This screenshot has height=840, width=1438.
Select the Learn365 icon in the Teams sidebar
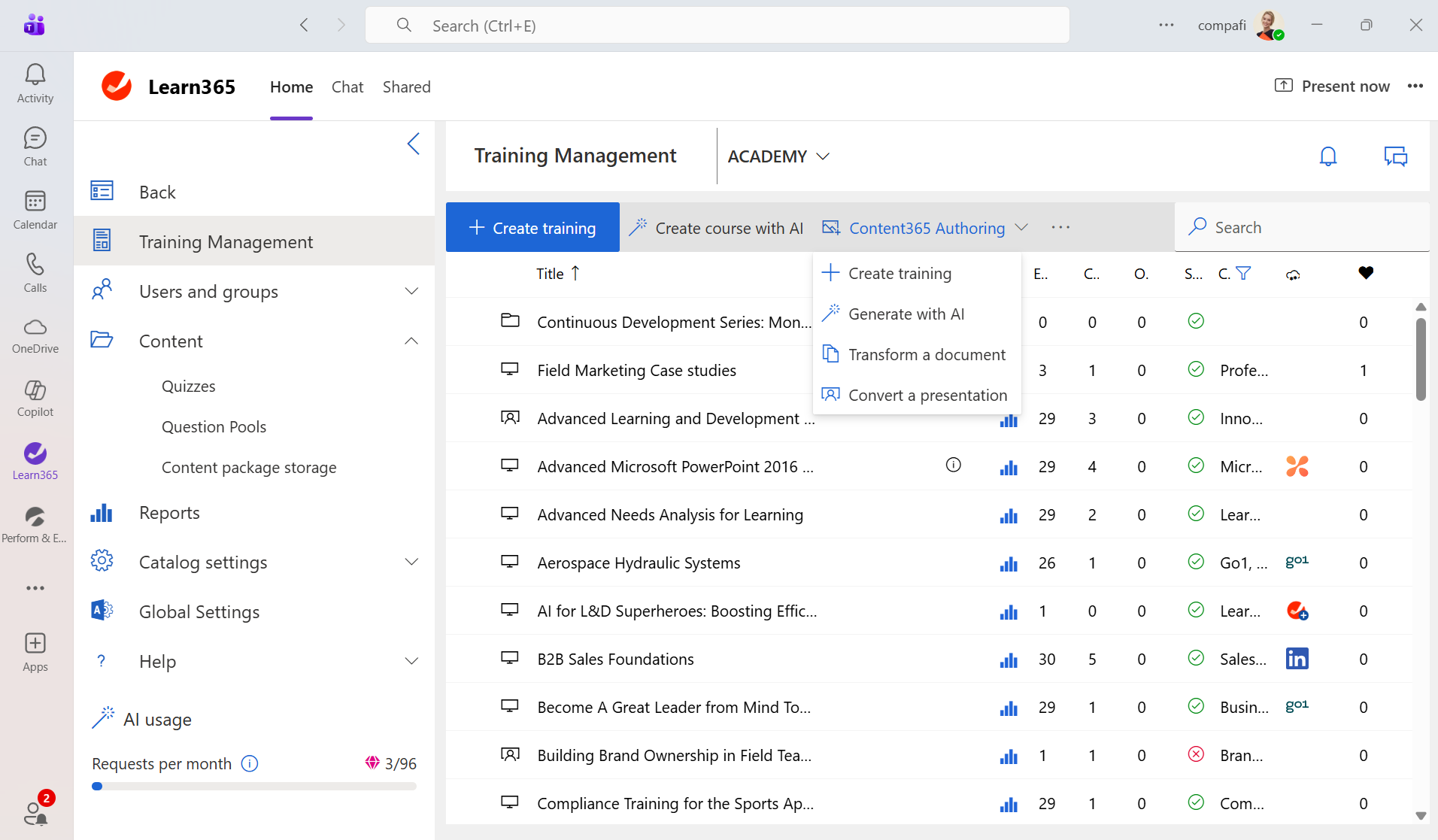[35, 454]
